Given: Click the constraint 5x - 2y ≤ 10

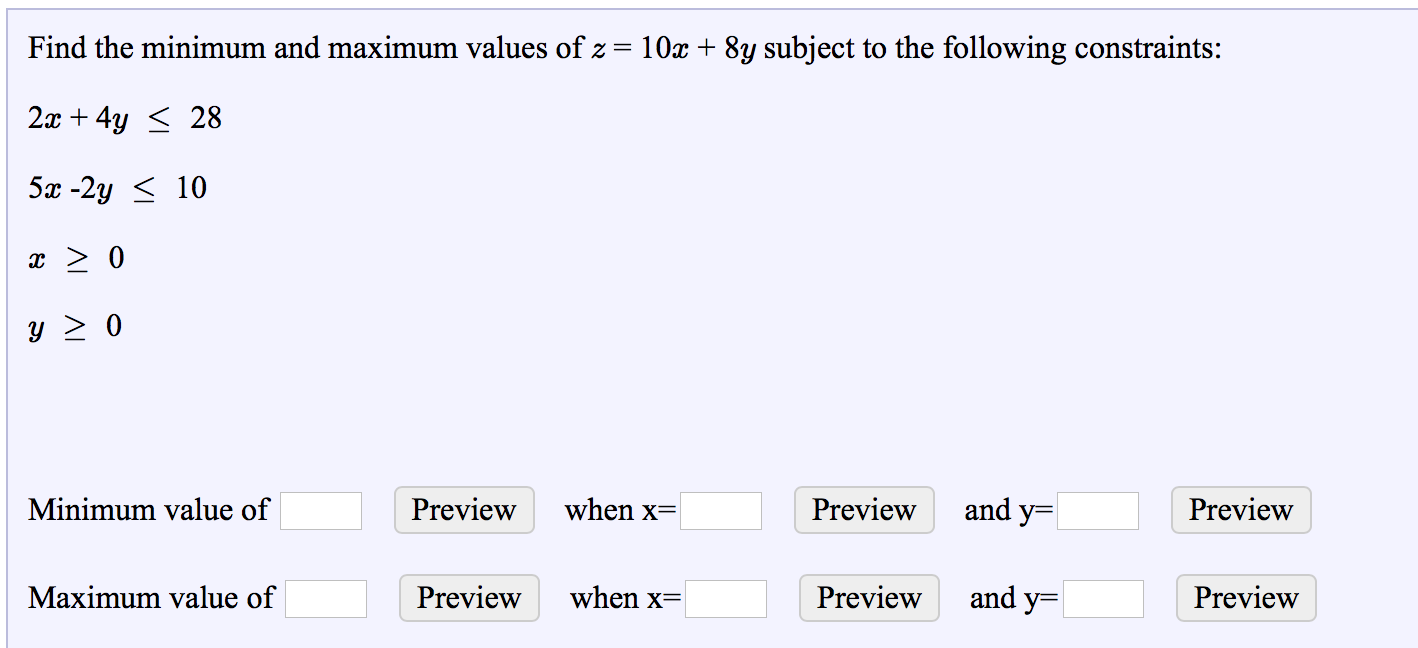Looking at the screenshot, I should 117,188.
